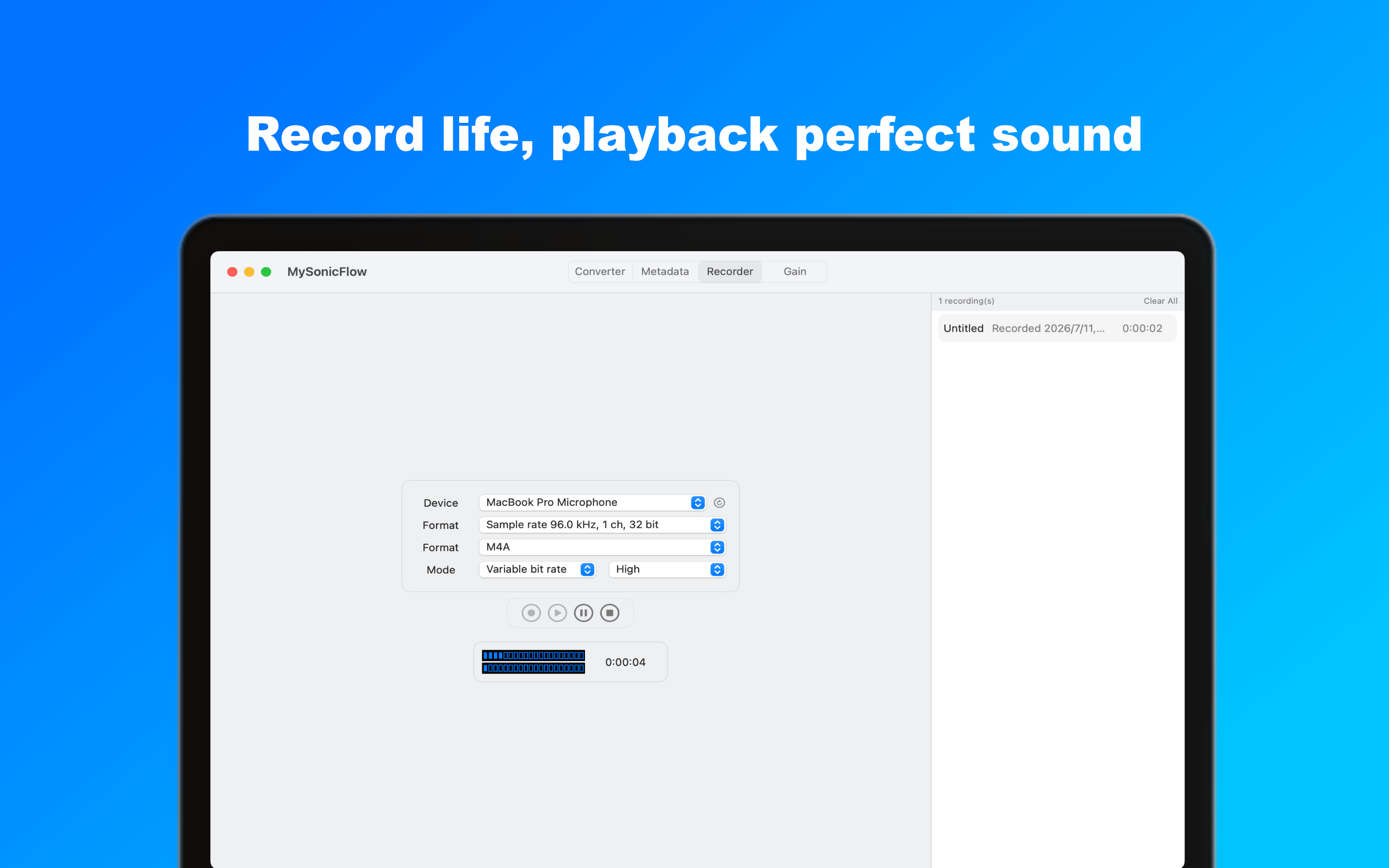Minimize the MySonicFlow window
Screen dimensions: 1389x868
(249, 271)
